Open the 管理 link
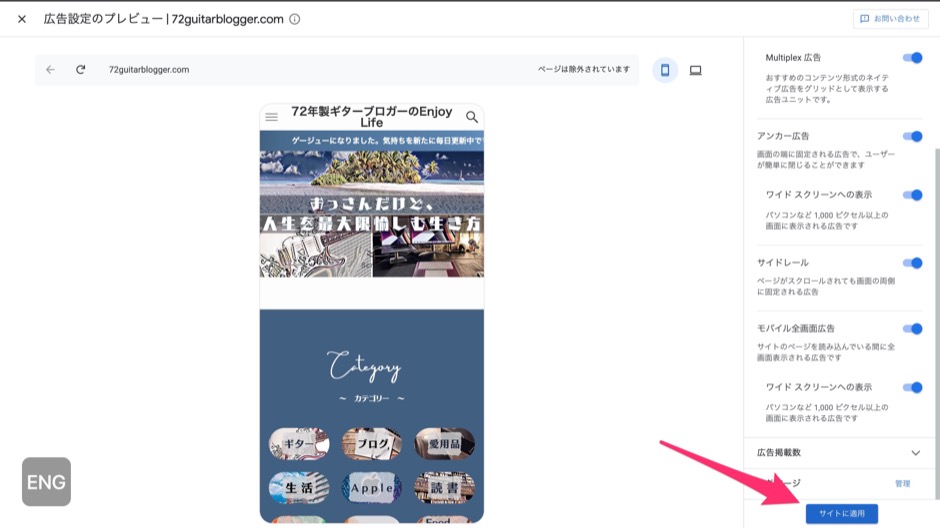940x528 pixels. click(x=902, y=483)
